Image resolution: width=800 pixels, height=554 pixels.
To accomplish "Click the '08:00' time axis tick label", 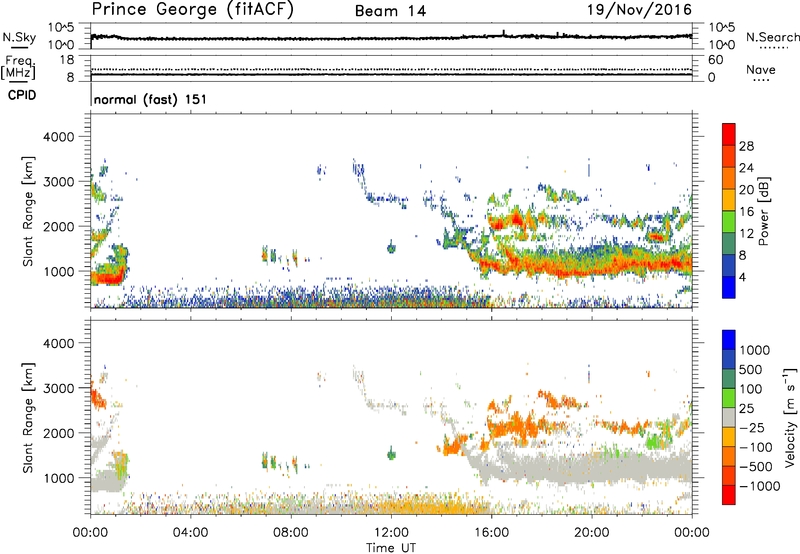I will [x=291, y=533].
